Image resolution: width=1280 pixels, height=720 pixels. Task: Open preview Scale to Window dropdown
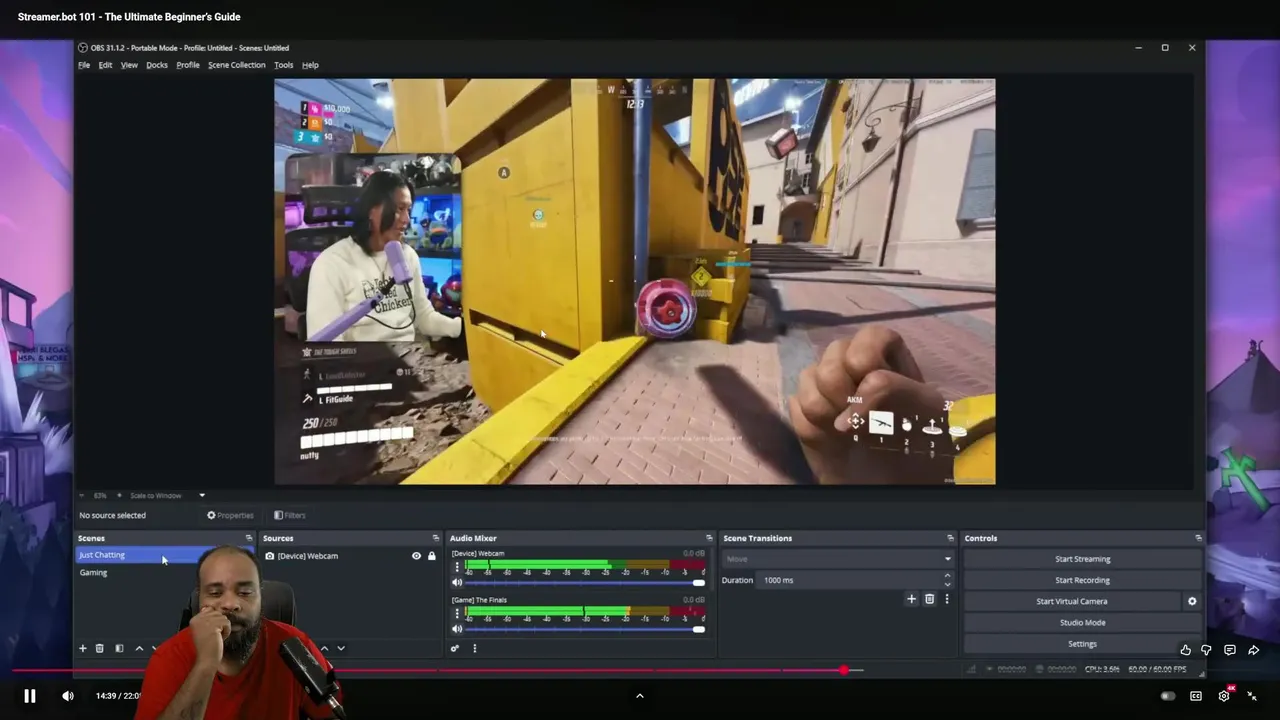(166, 495)
